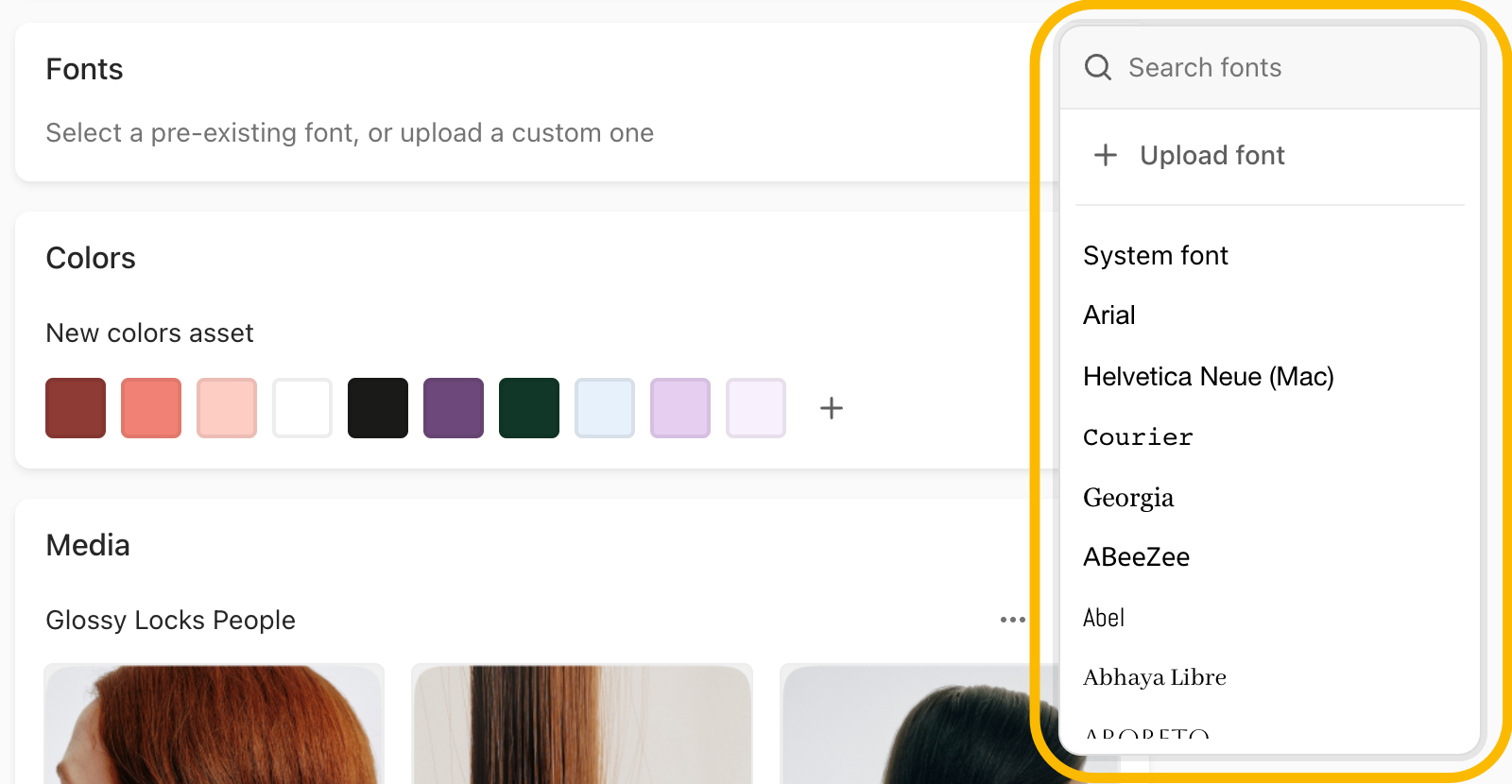Select the light peach pink swatch

click(x=227, y=408)
